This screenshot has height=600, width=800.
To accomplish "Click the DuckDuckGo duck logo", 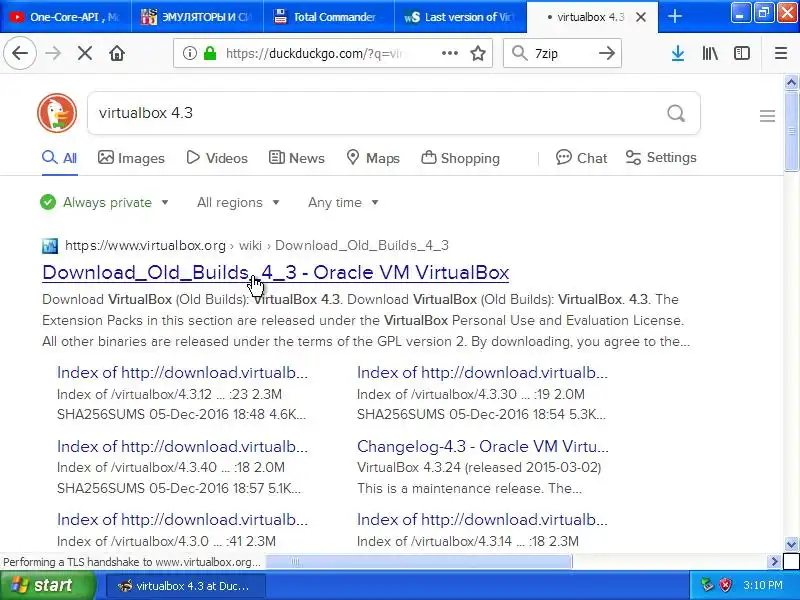I will click(x=57, y=113).
